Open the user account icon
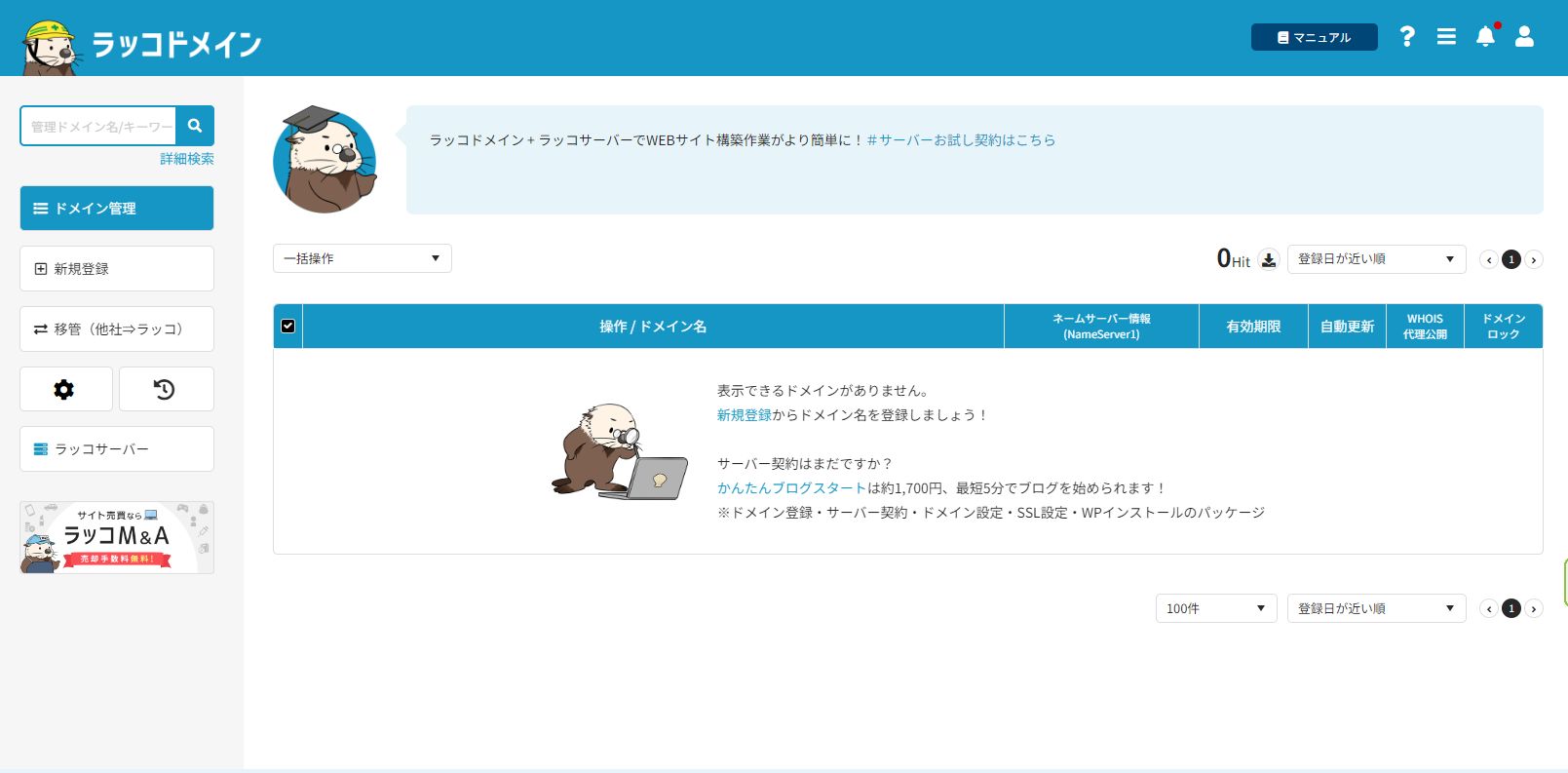Viewport: 1568px width, 773px height. [x=1524, y=37]
